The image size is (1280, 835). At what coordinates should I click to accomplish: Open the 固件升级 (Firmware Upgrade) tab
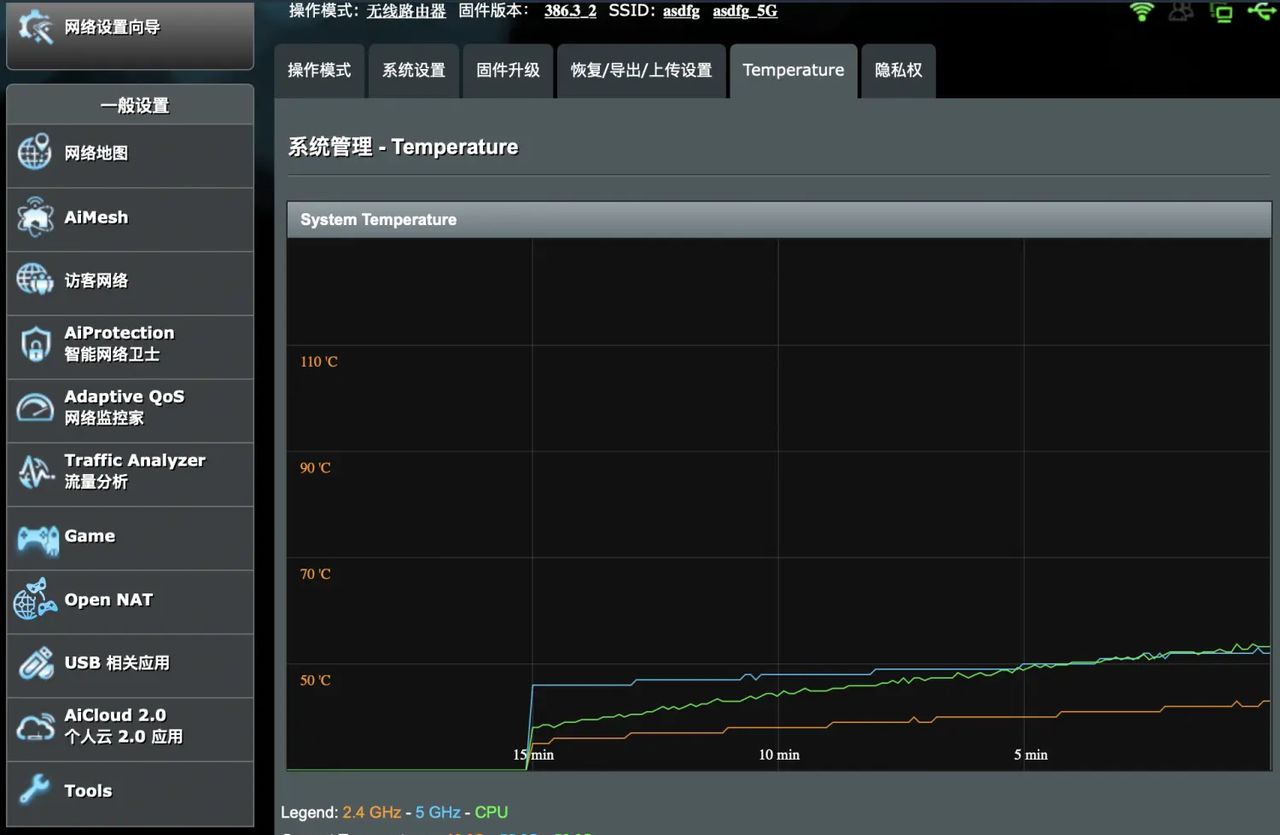coord(508,70)
